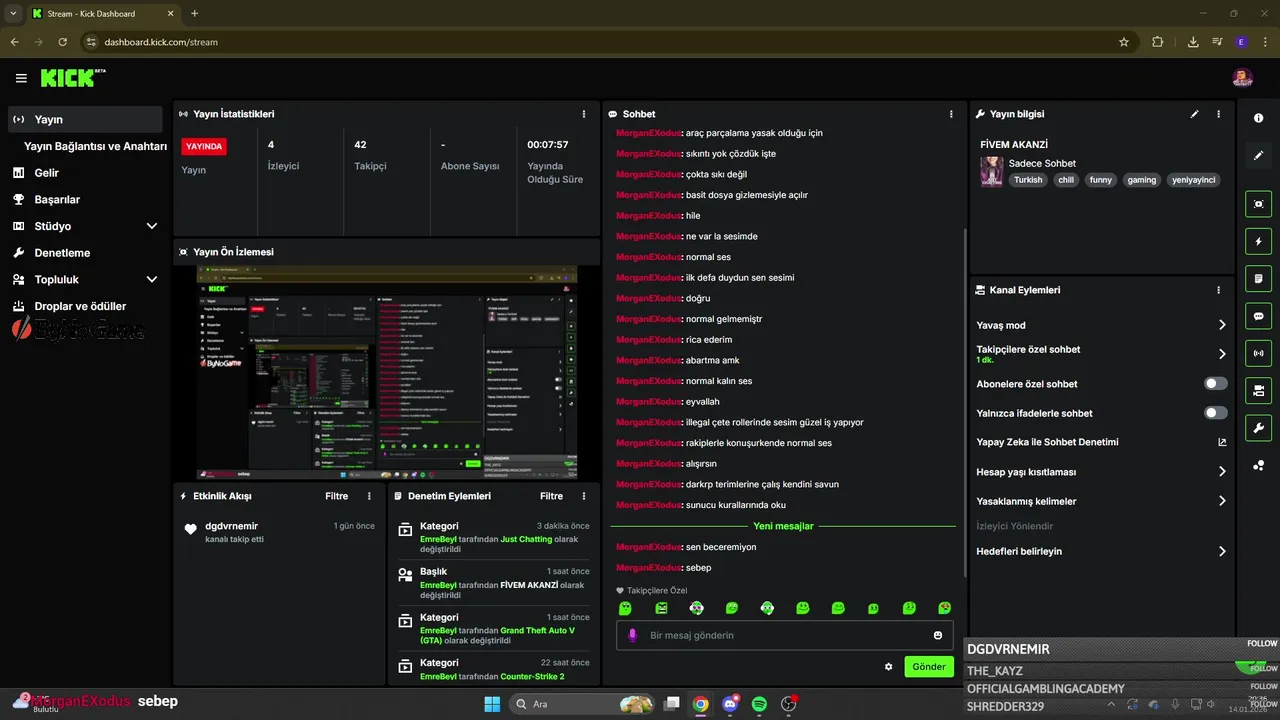Viewport: 1280px width, 720px height.
Task: Open Yayın Bağlantısı ve Anahtarı page
Action: pyautogui.click(x=95, y=146)
